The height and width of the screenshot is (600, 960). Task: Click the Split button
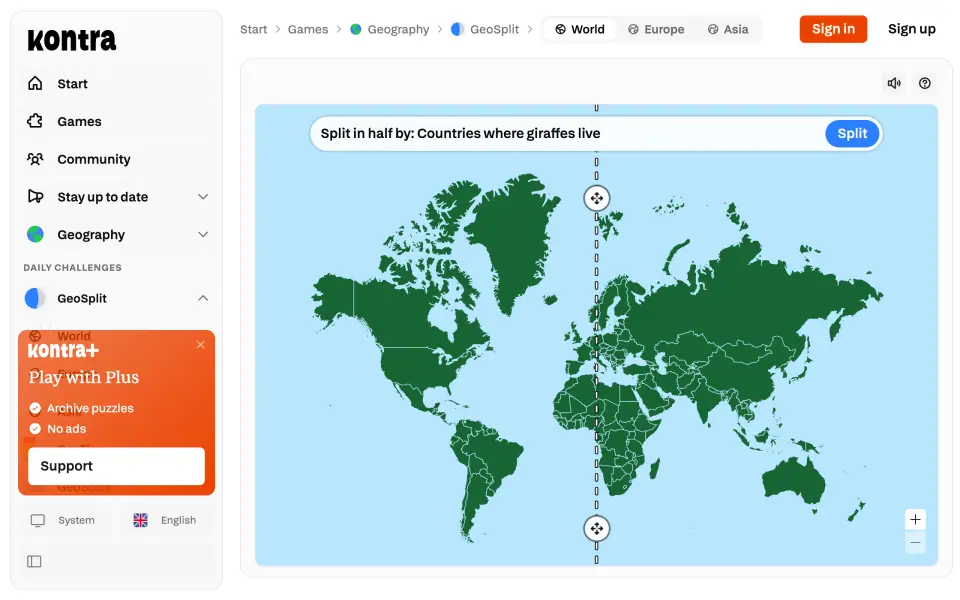coord(852,133)
